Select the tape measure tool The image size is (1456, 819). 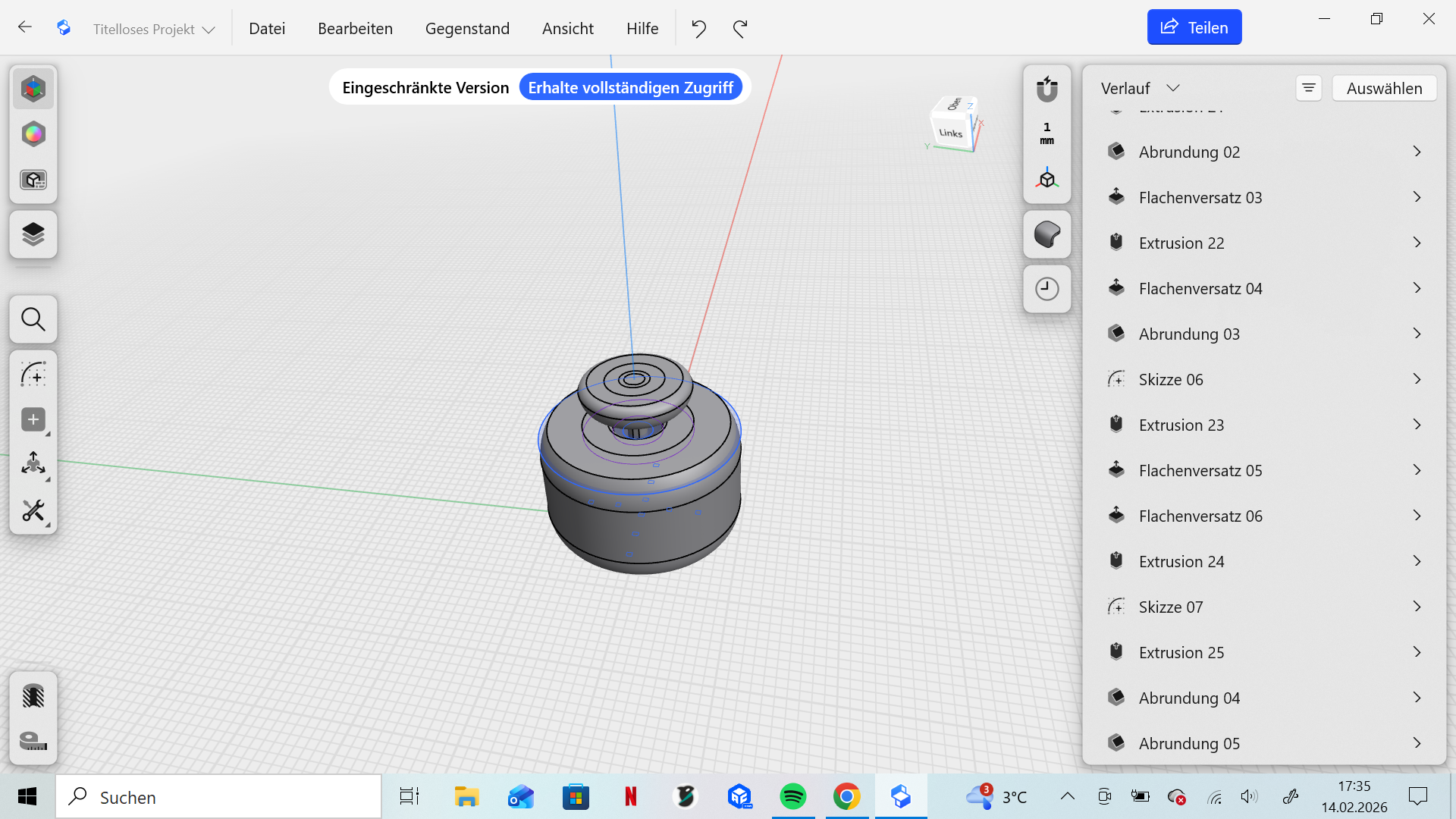pyautogui.click(x=33, y=741)
